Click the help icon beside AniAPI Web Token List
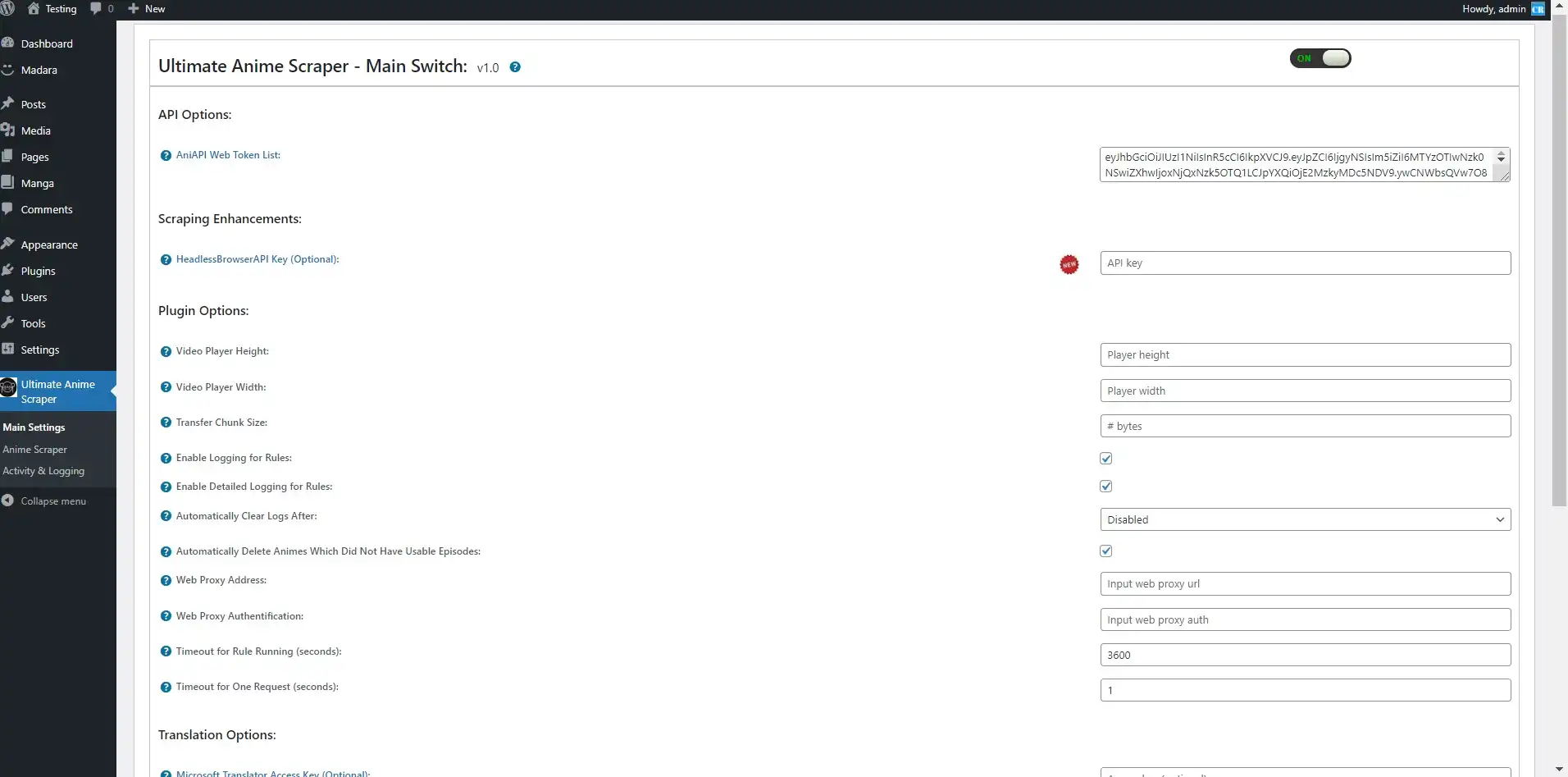Screen dimensions: 1568x777 point(165,155)
